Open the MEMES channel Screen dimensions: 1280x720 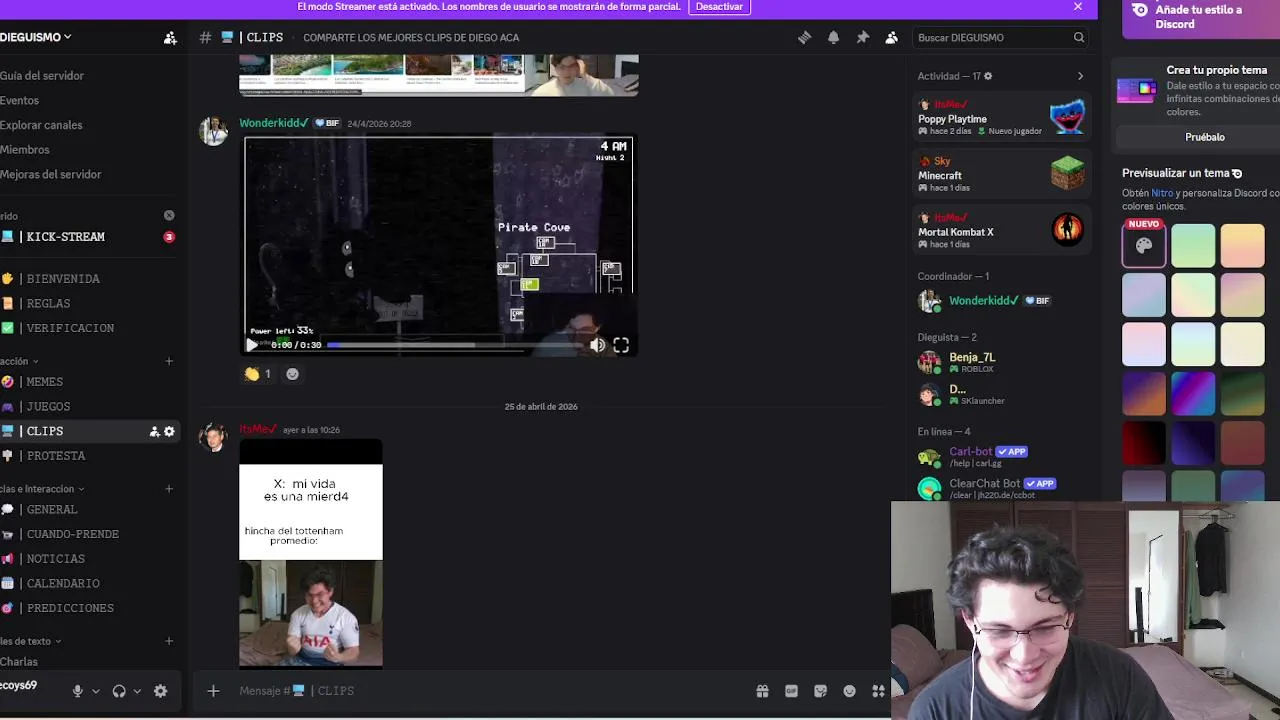tap(88, 382)
